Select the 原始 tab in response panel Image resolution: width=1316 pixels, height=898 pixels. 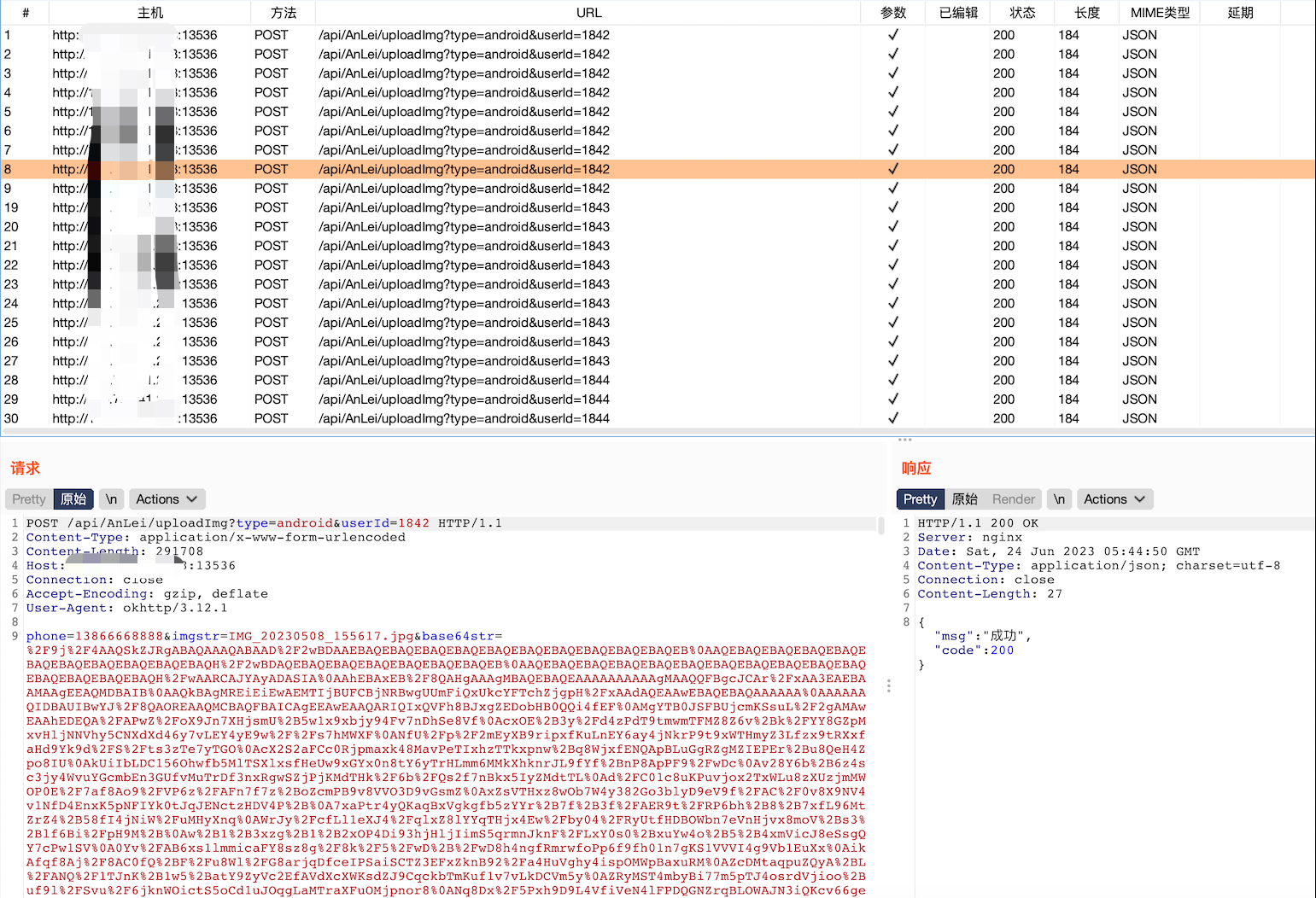(965, 499)
